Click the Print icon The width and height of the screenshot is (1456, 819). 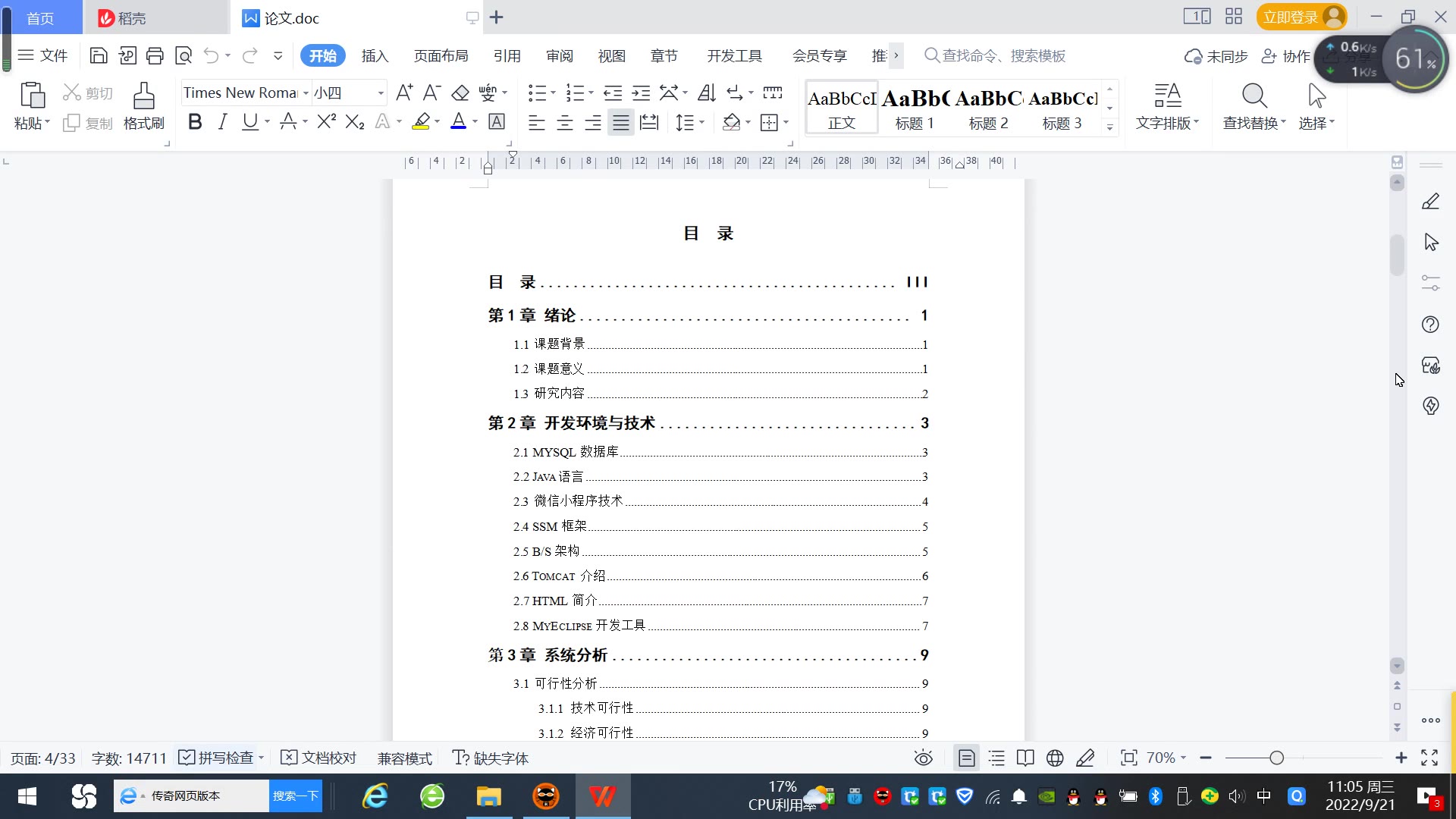coord(155,55)
